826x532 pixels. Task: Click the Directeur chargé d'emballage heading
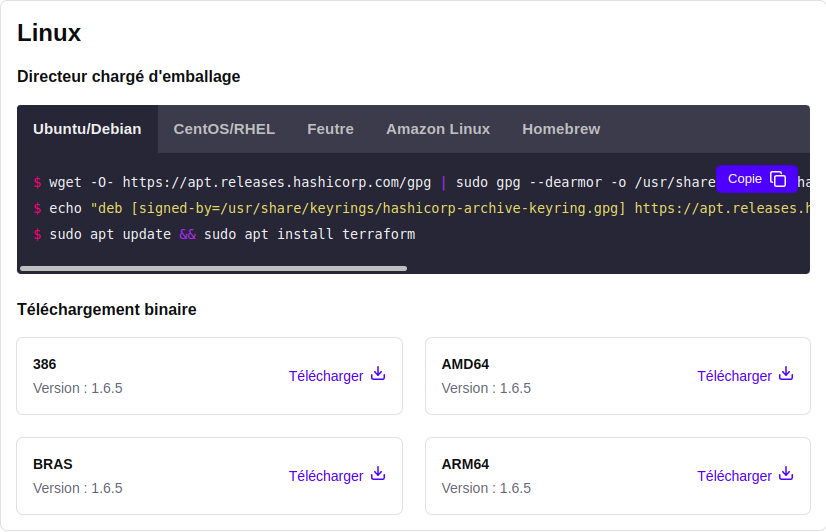tap(129, 76)
